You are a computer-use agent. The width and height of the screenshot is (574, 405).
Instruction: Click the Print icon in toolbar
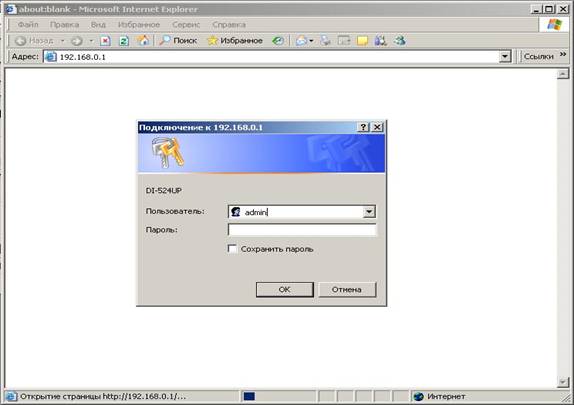click(325, 41)
